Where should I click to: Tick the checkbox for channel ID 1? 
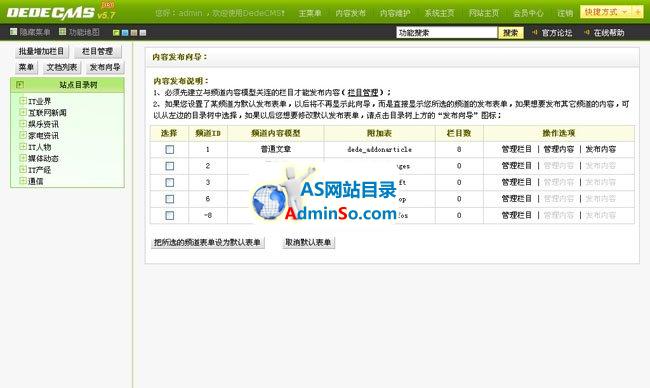pyautogui.click(x=170, y=149)
